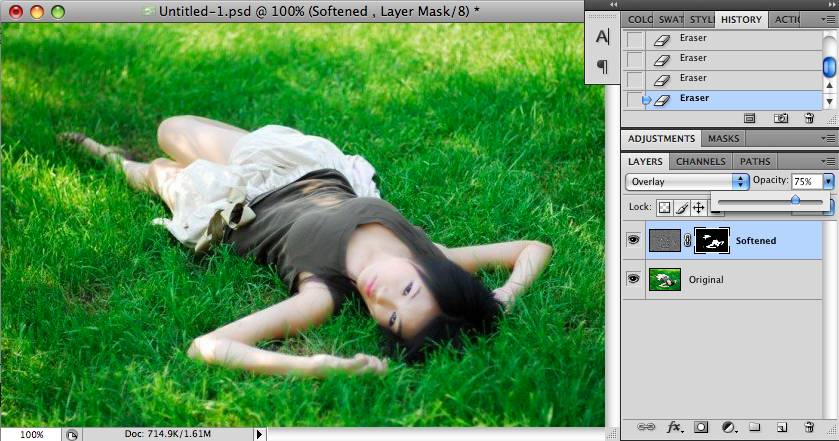Image resolution: width=839 pixels, height=441 pixels.
Task: Create a new history snapshot with camera icon
Action: coord(781,118)
